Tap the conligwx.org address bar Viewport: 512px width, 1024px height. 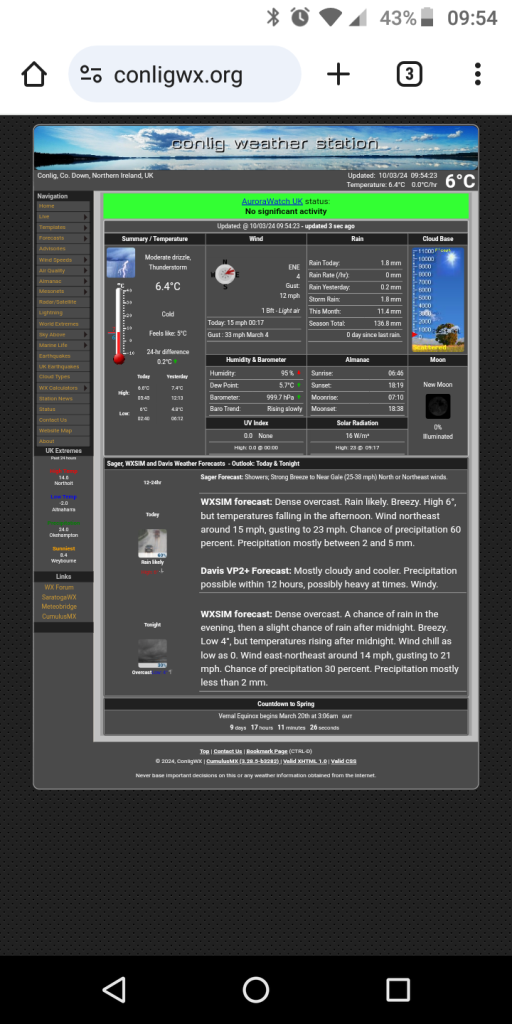[x=185, y=74]
